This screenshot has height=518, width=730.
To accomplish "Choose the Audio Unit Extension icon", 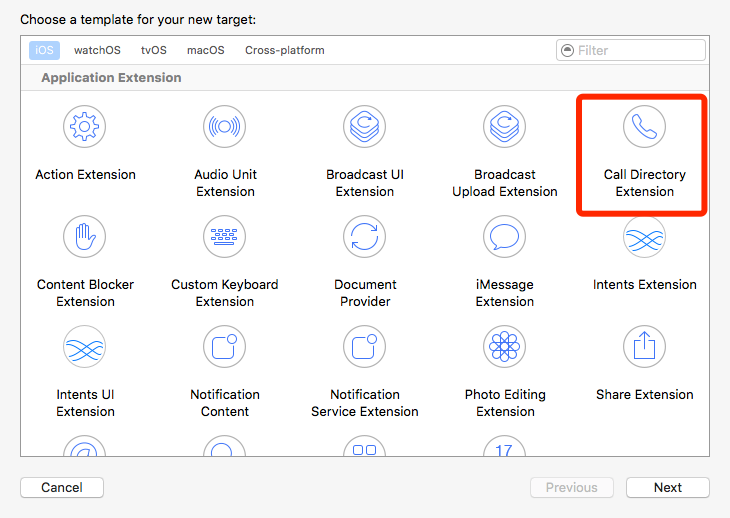I will [x=225, y=127].
